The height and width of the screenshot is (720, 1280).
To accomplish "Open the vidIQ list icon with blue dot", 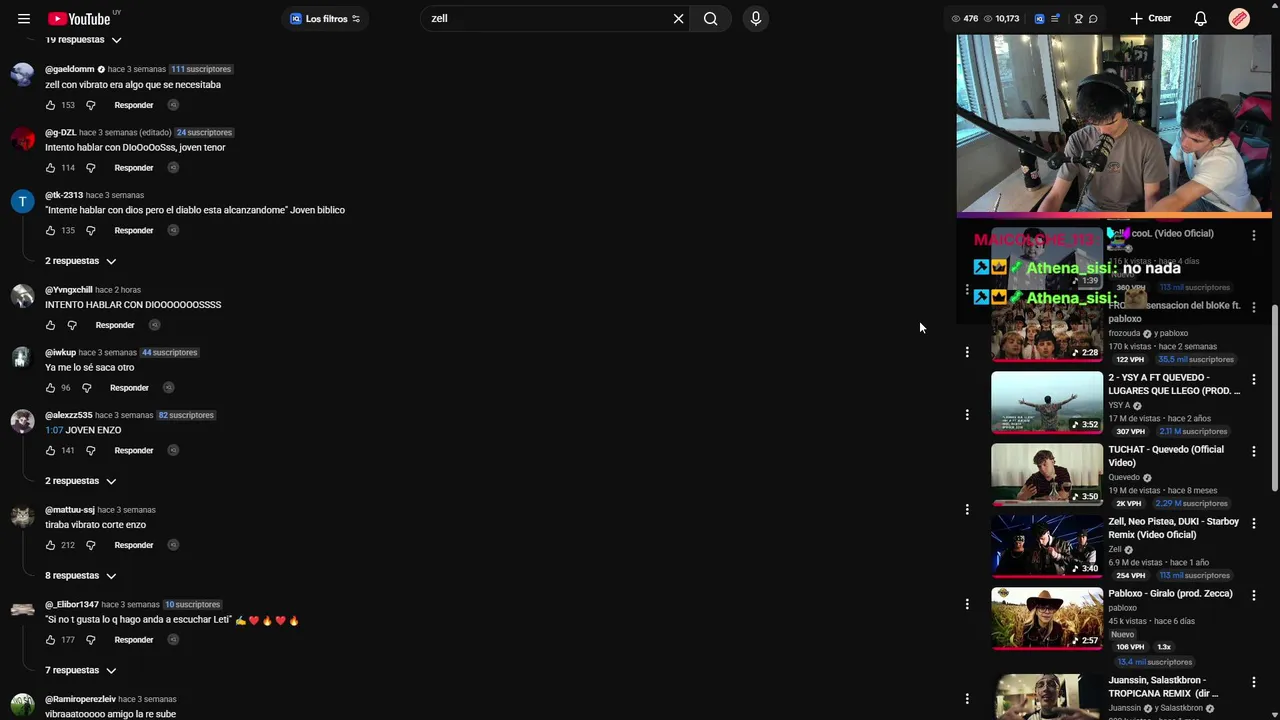I will tap(1055, 19).
